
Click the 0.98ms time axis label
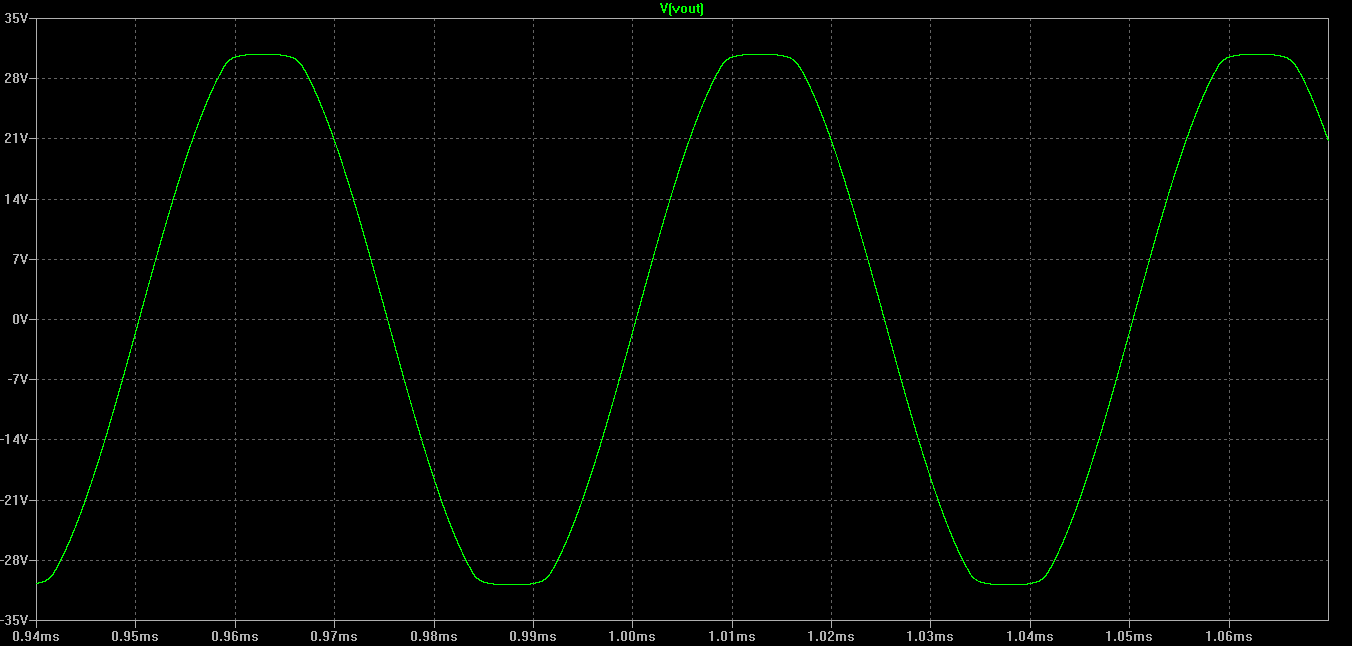click(x=434, y=636)
